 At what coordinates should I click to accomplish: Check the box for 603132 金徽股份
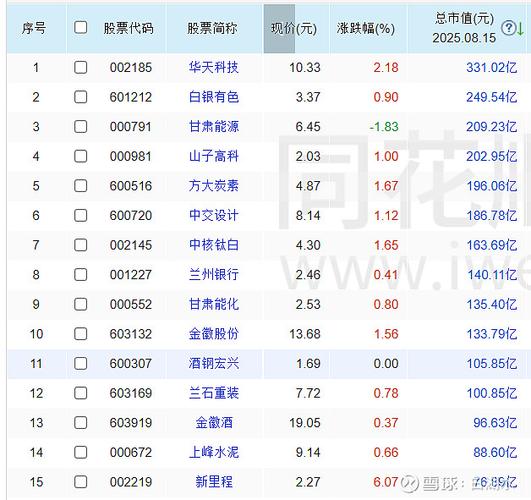point(81,334)
